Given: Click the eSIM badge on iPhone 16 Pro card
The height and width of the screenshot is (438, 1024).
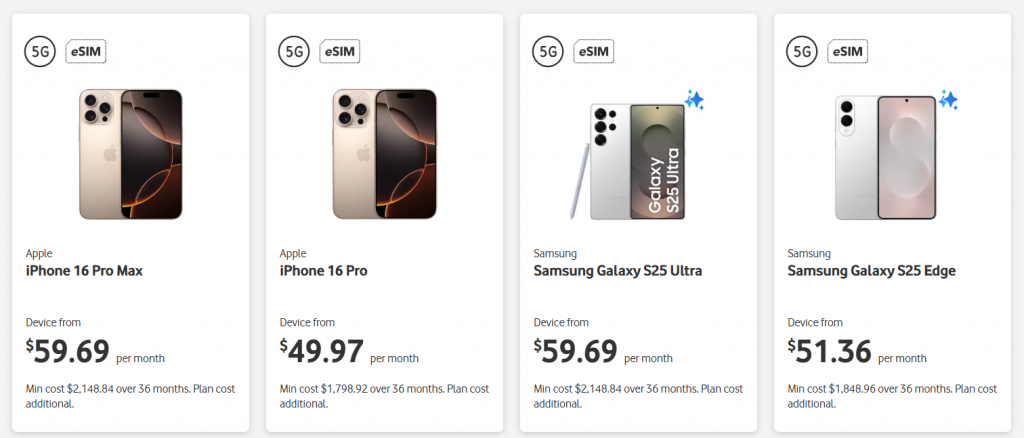Looking at the screenshot, I should point(340,52).
